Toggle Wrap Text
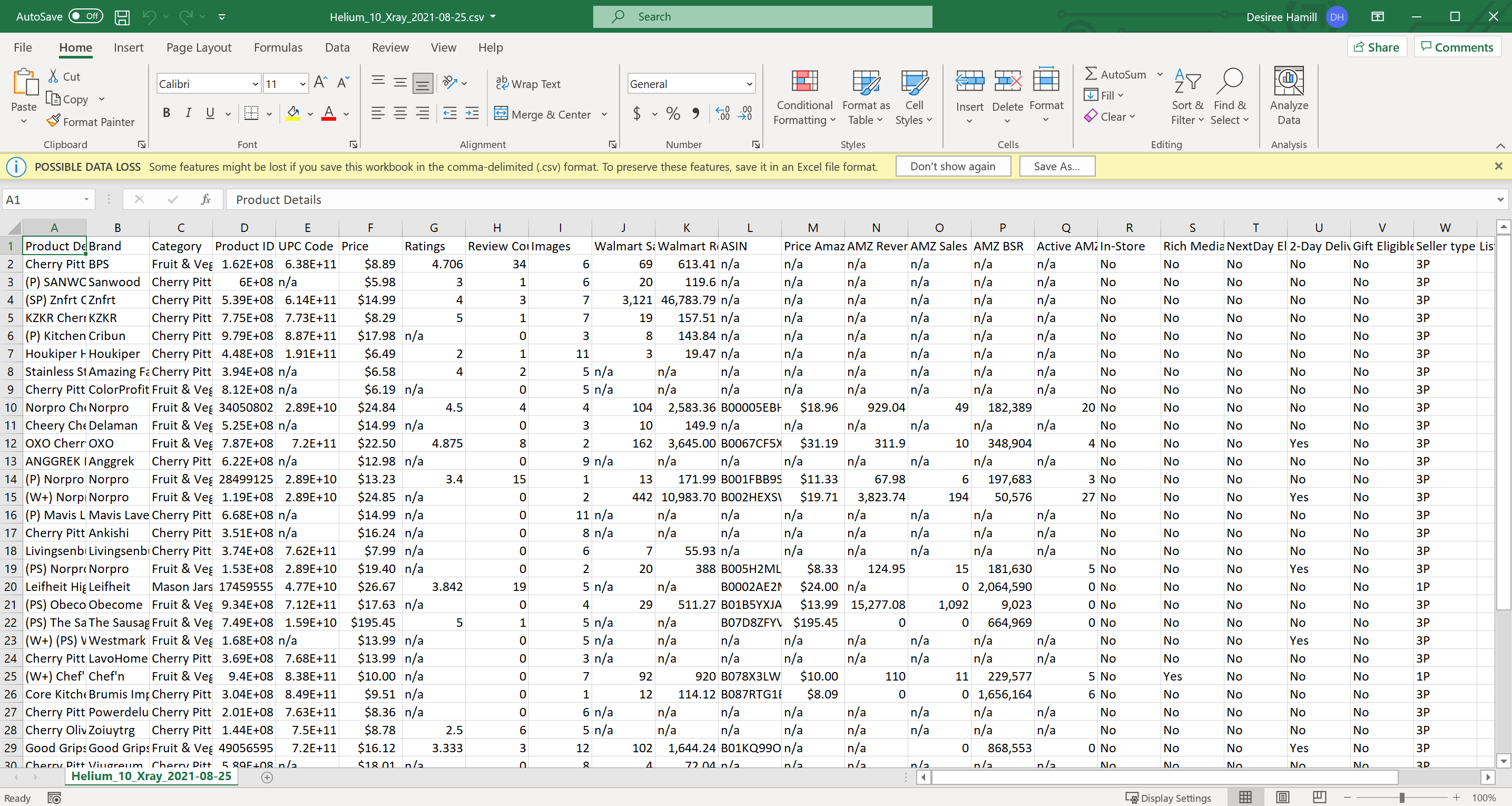Image resolution: width=1512 pixels, height=806 pixels. coord(528,83)
